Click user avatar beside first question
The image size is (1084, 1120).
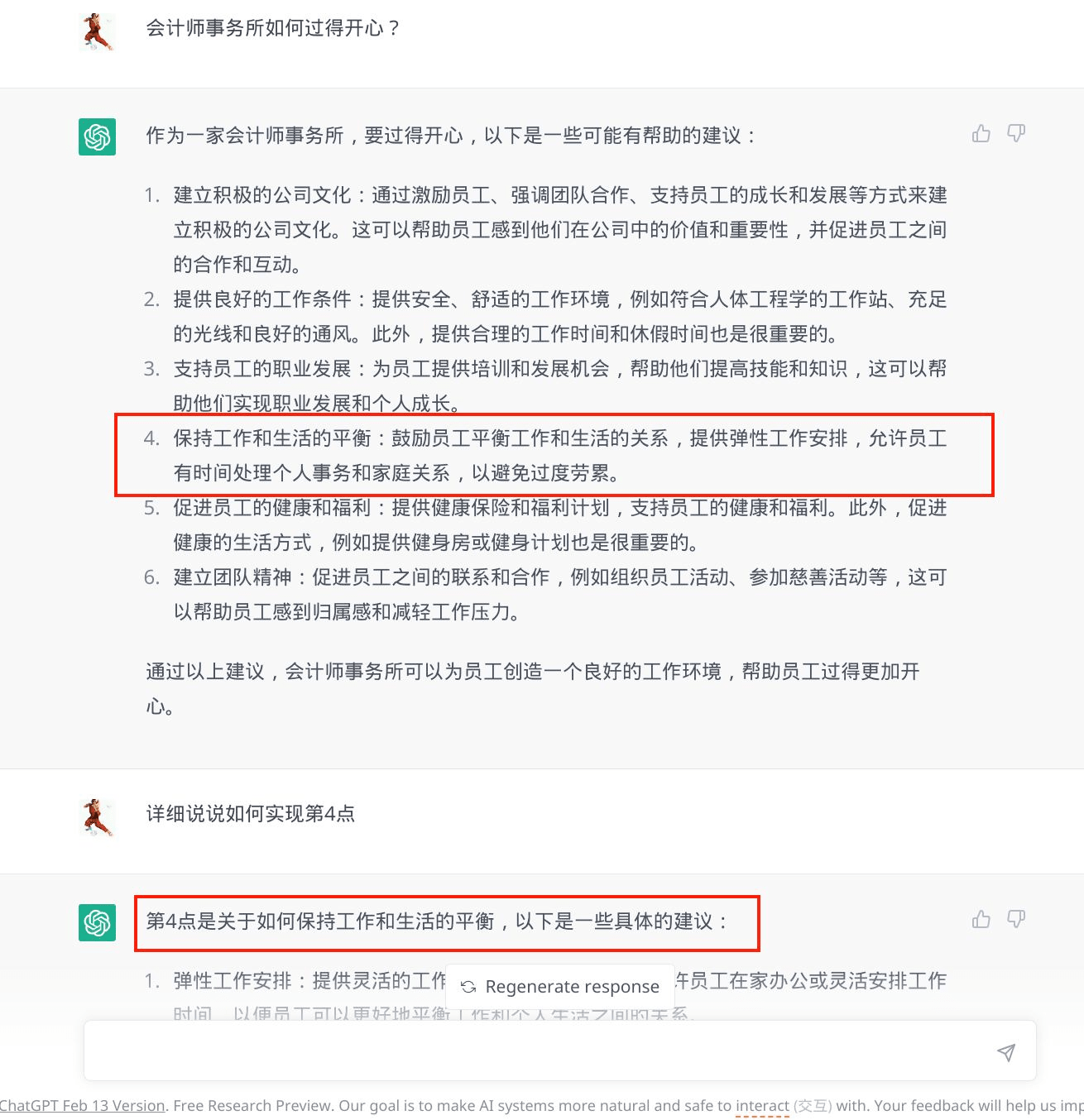click(x=98, y=31)
